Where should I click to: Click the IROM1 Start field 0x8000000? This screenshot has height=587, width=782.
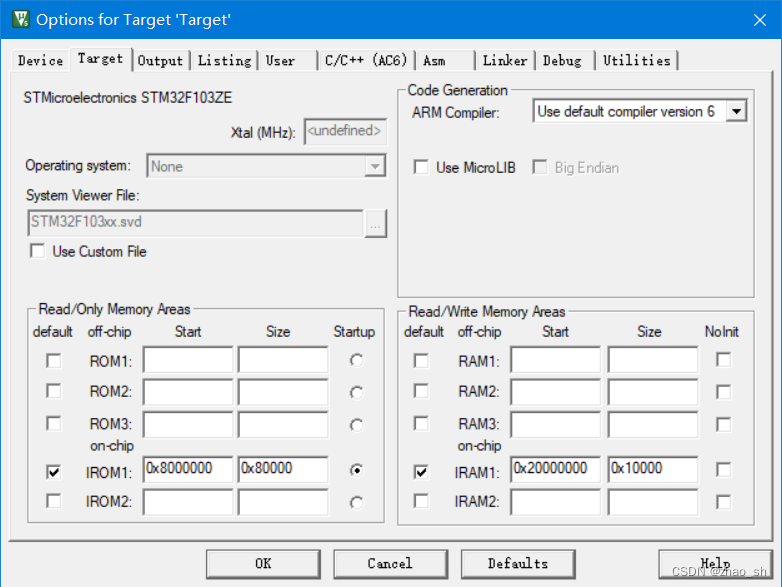(x=188, y=469)
